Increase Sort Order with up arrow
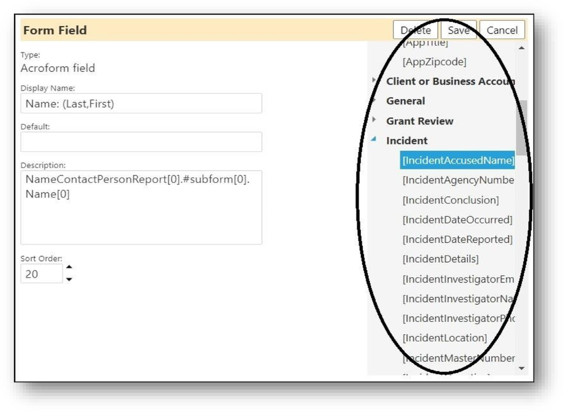564x412 pixels. click(x=69, y=267)
